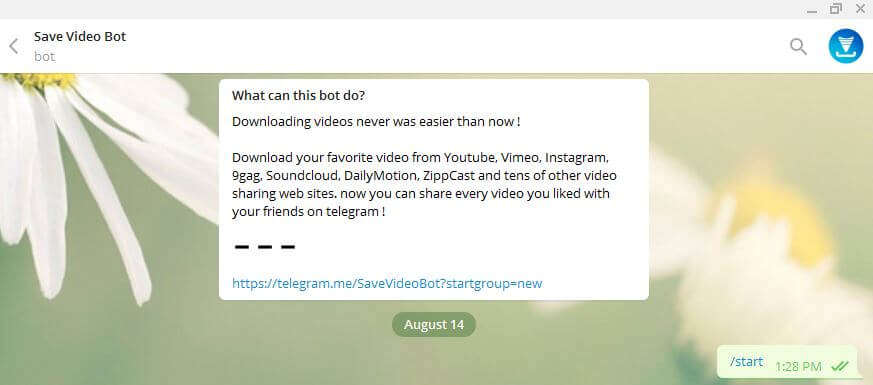Image resolution: width=873 pixels, height=385 pixels.
Task: Open search in this chat
Action: [798, 47]
